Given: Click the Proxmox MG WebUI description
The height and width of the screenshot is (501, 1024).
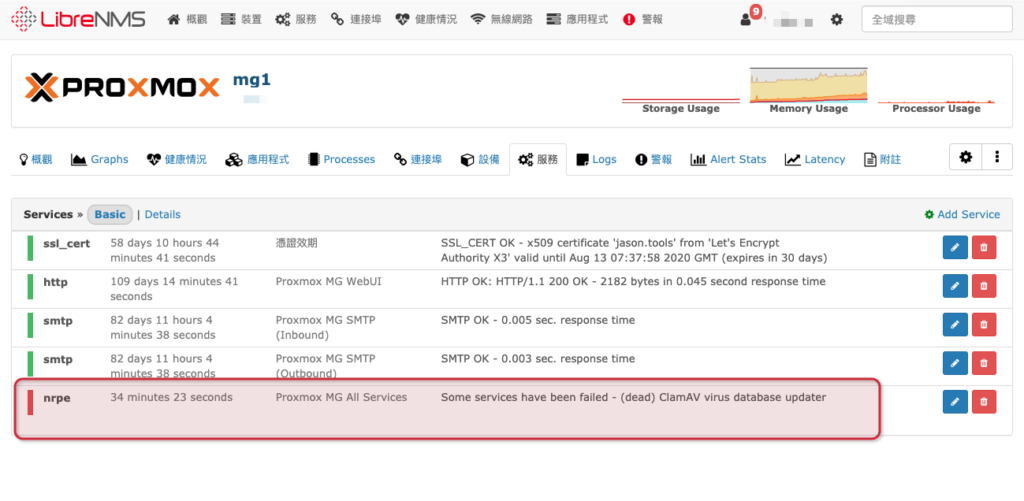Looking at the screenshot, I should click(x=328, y=282).
